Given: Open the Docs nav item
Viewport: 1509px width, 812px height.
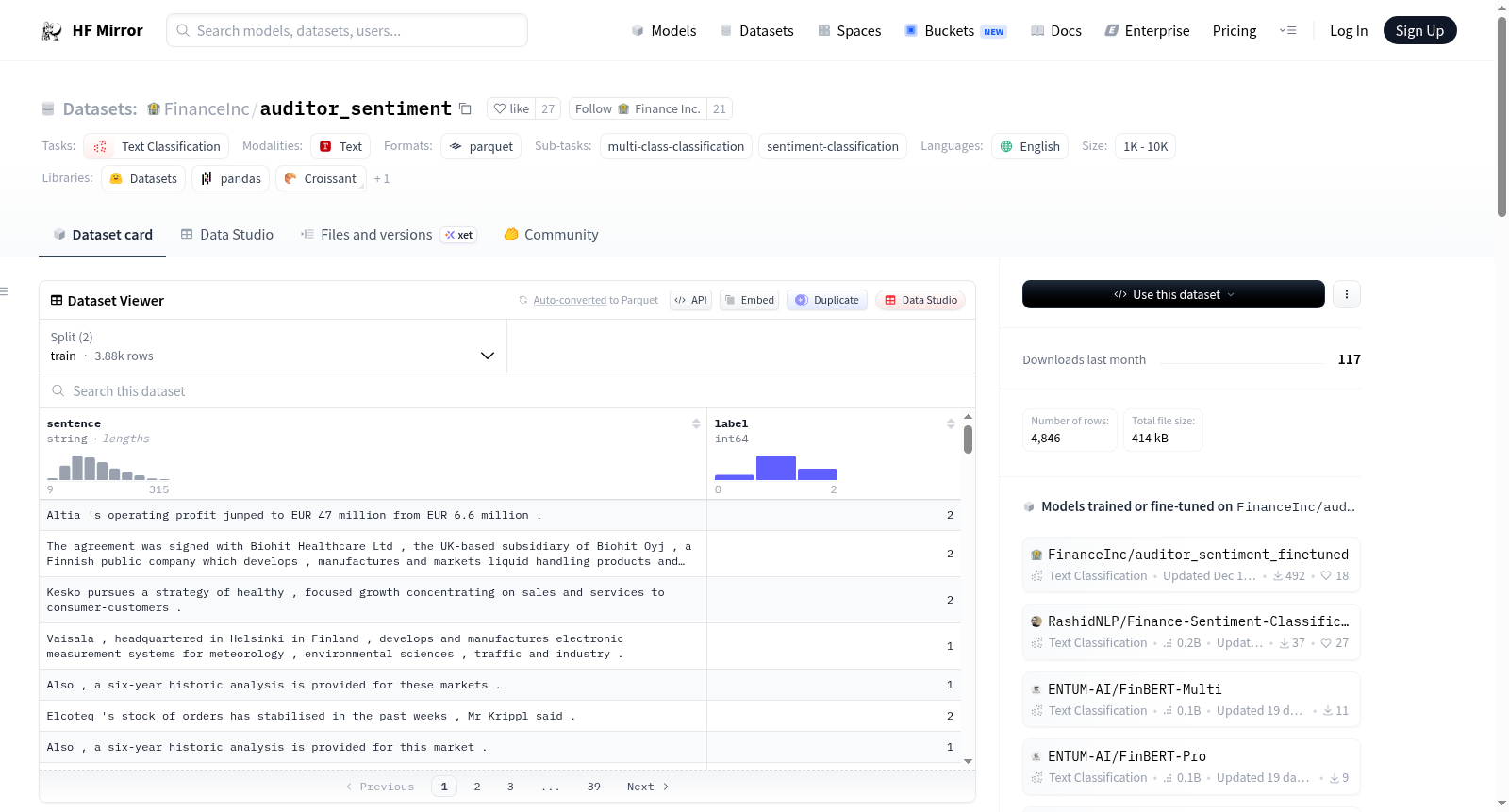Looking at the screenshot, I should [x=1055, y=31].
